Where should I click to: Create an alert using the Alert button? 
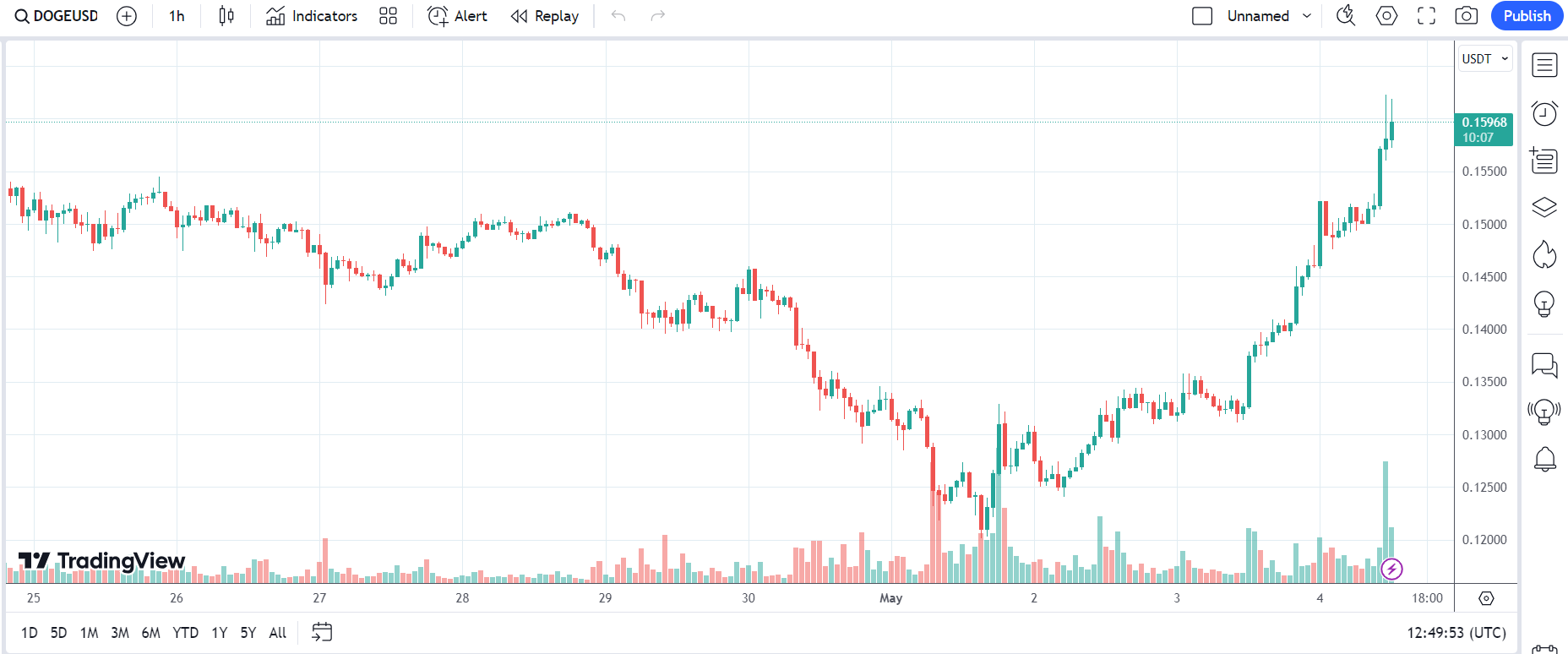tap(456, 15)
